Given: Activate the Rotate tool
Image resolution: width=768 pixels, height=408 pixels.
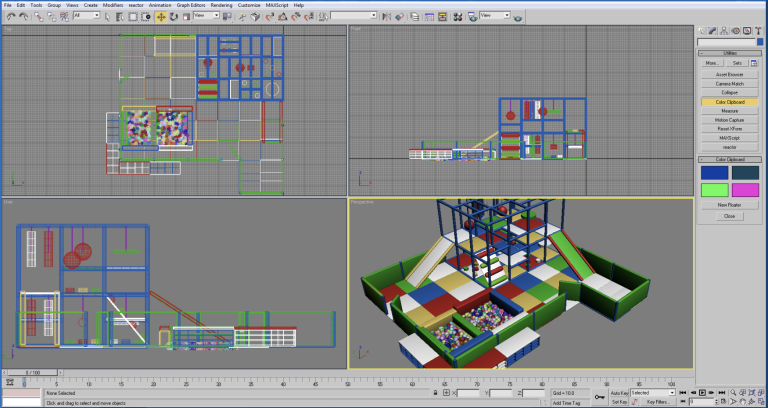Looking at the screenshot, I should [x=173, y=16].
